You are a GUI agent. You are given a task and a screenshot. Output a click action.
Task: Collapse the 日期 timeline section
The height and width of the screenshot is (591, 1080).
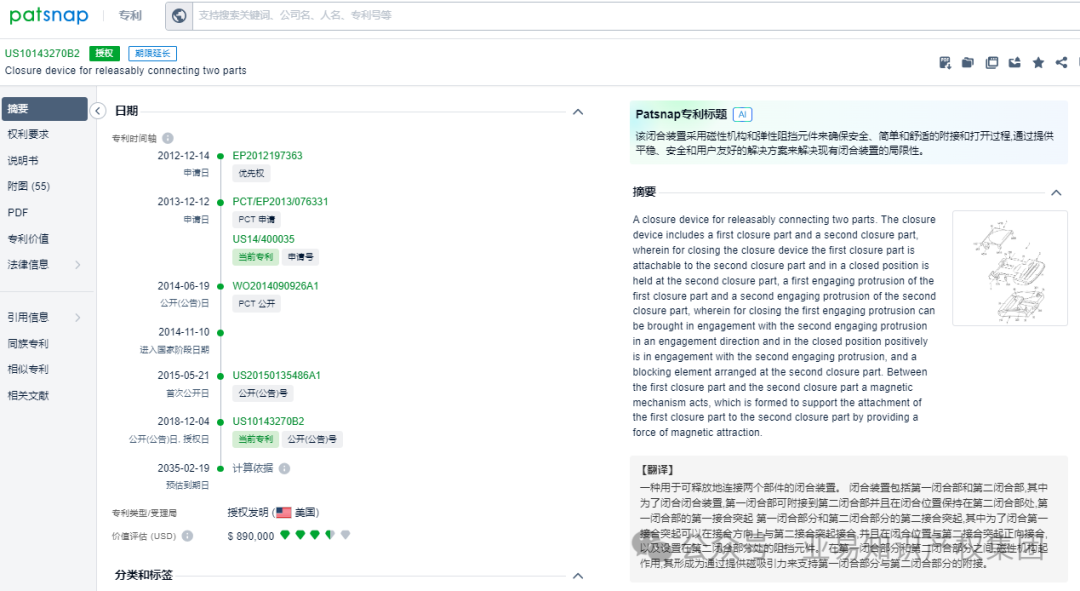click(578, 112)
